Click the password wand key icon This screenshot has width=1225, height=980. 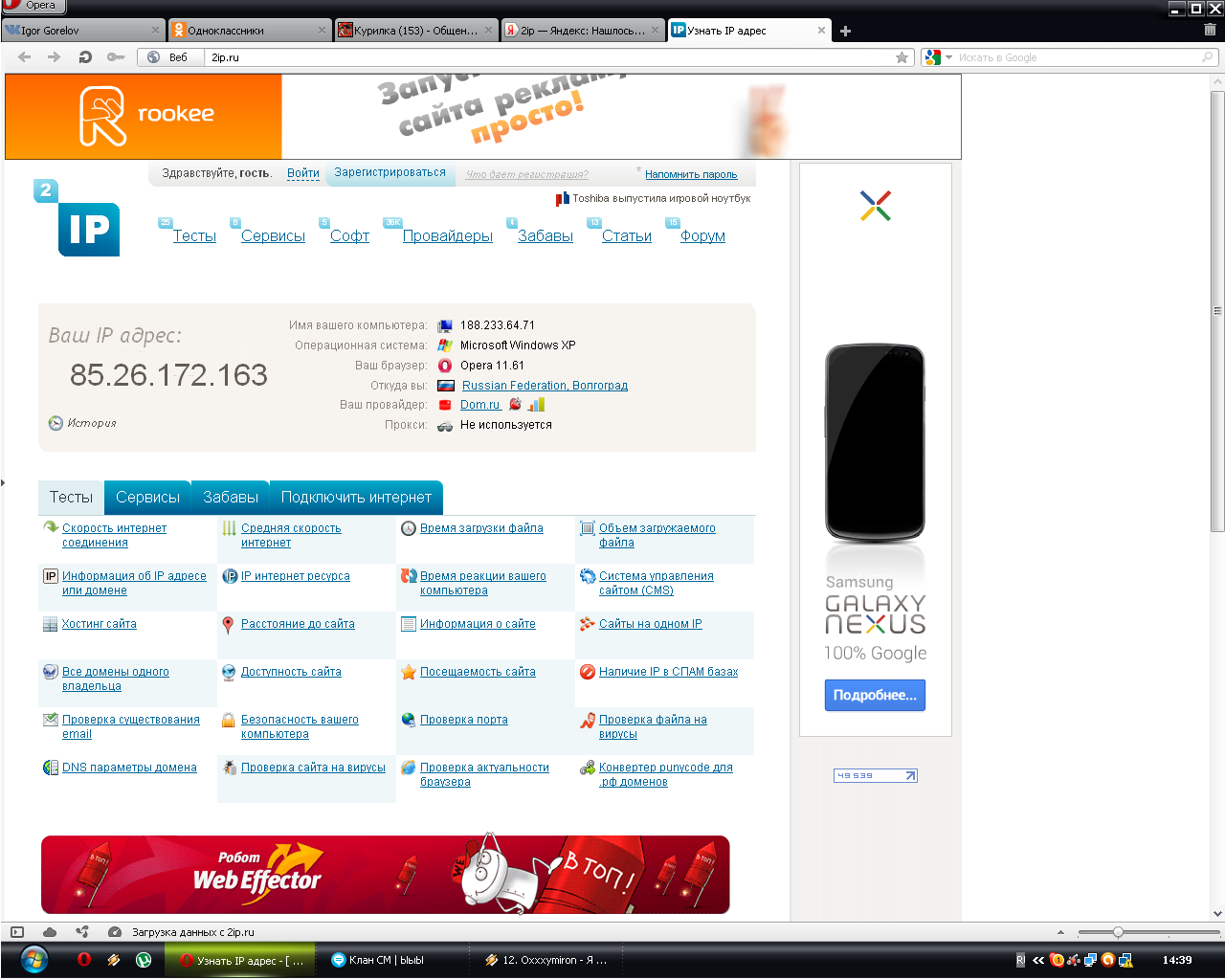pos(115,57)
